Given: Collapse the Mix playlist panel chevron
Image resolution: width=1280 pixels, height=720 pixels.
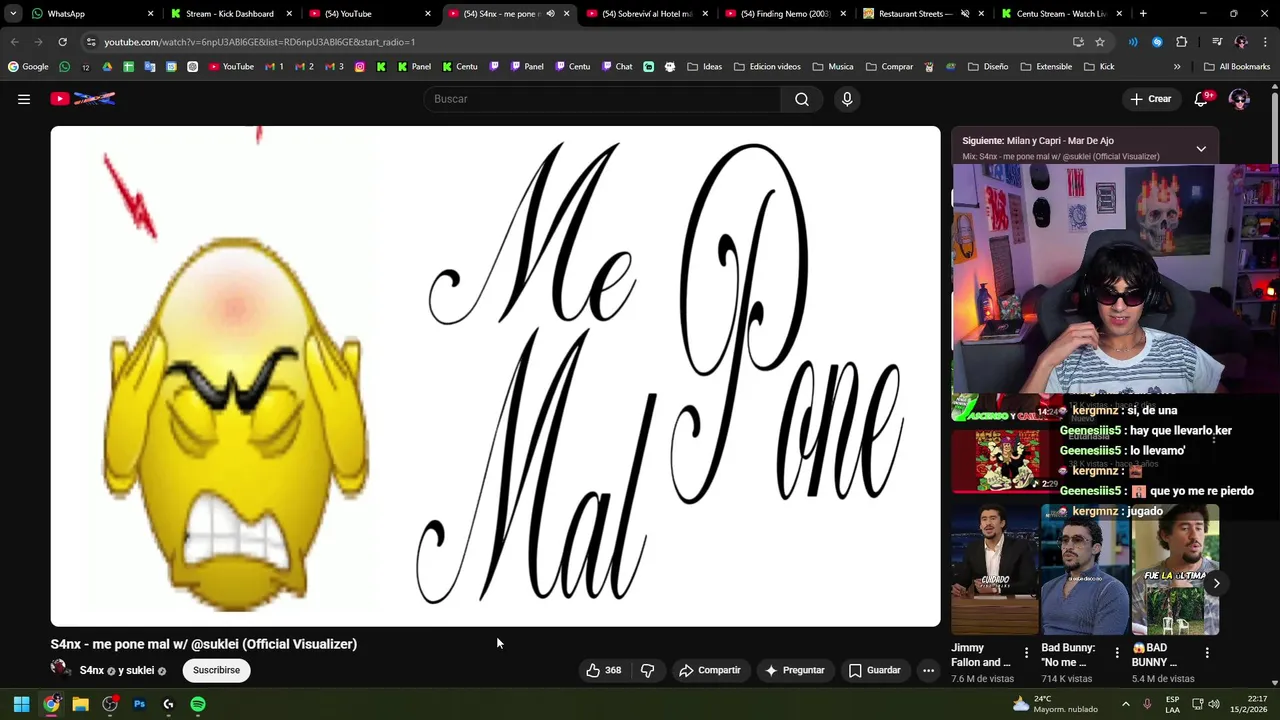Looking at the screenshot, I should [1201, 148].
